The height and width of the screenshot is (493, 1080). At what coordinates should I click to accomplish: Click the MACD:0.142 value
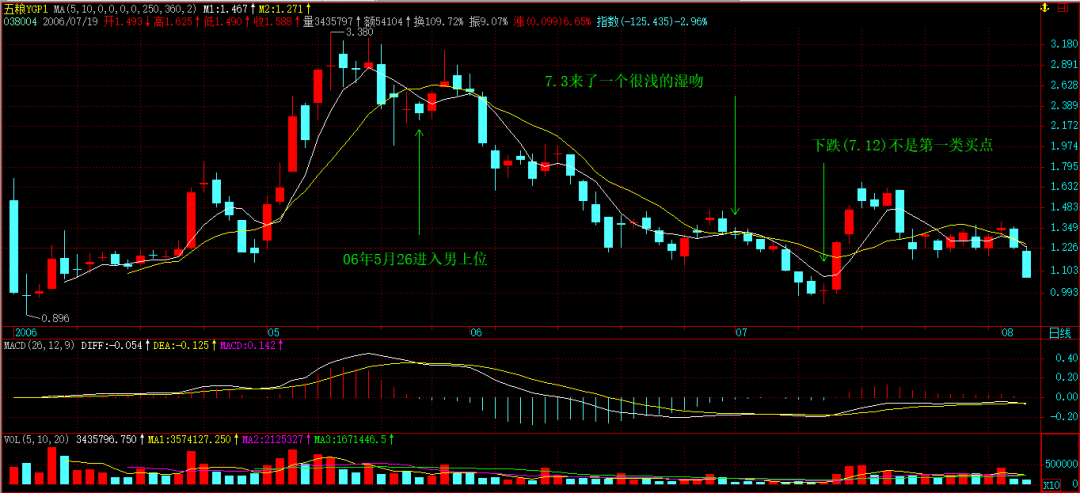click(x=248, y=344)
